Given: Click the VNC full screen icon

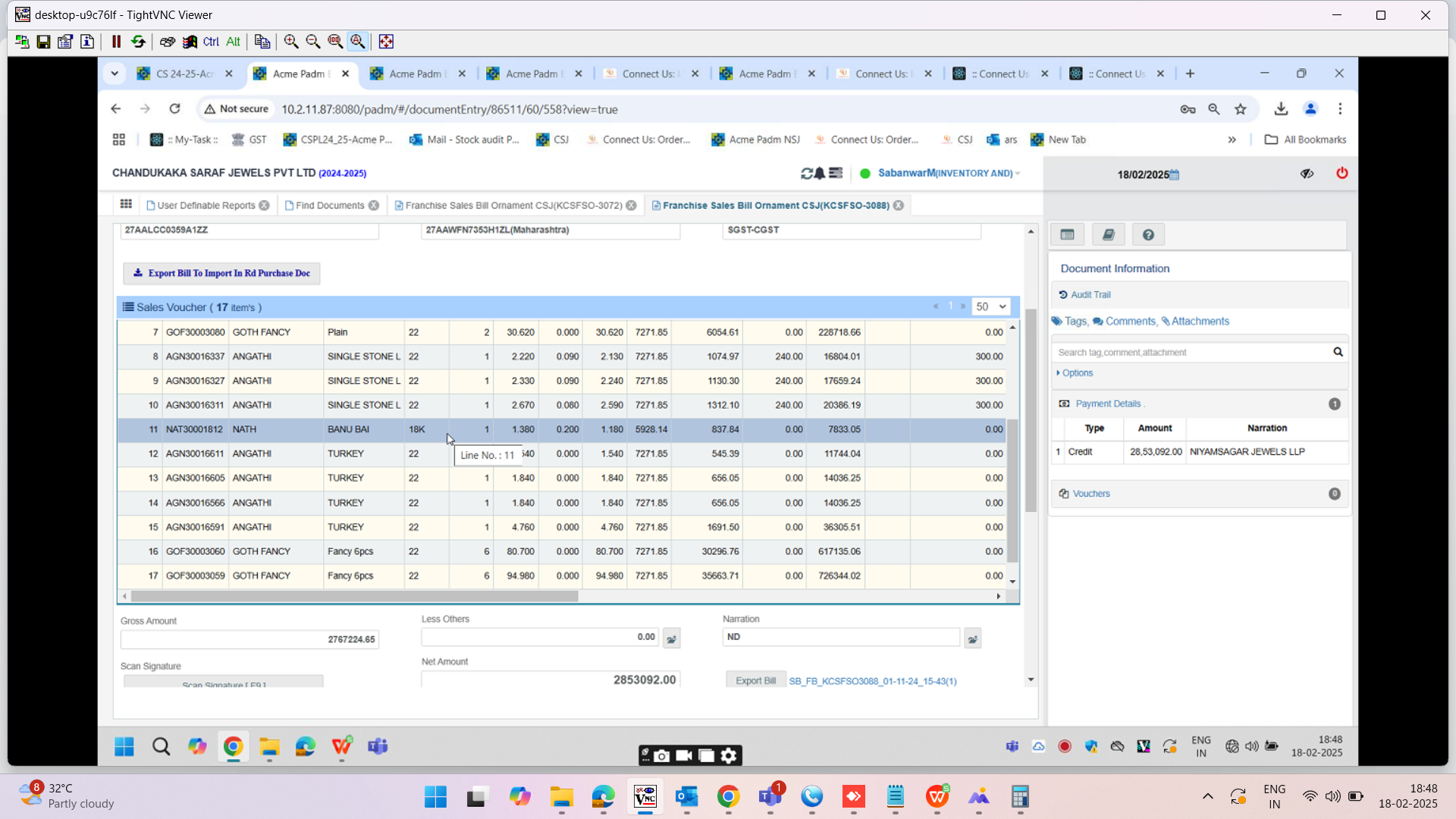Looking at the screenshot, I should coord(386,42).
